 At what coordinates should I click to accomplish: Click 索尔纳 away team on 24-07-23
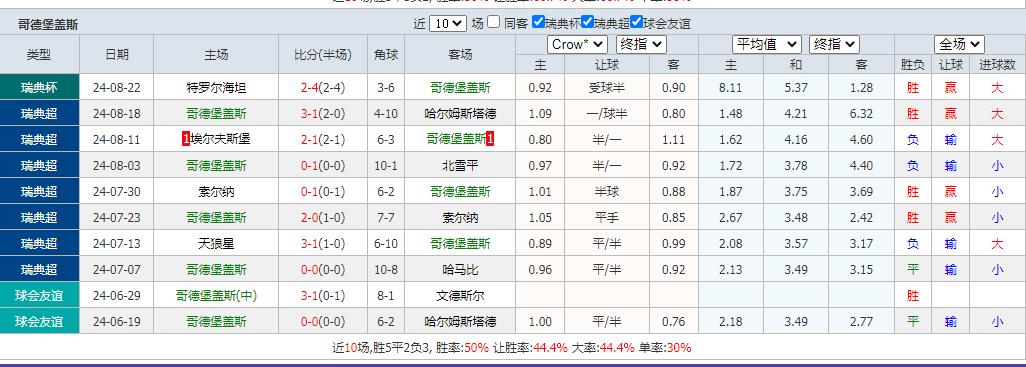pos(460,217)
